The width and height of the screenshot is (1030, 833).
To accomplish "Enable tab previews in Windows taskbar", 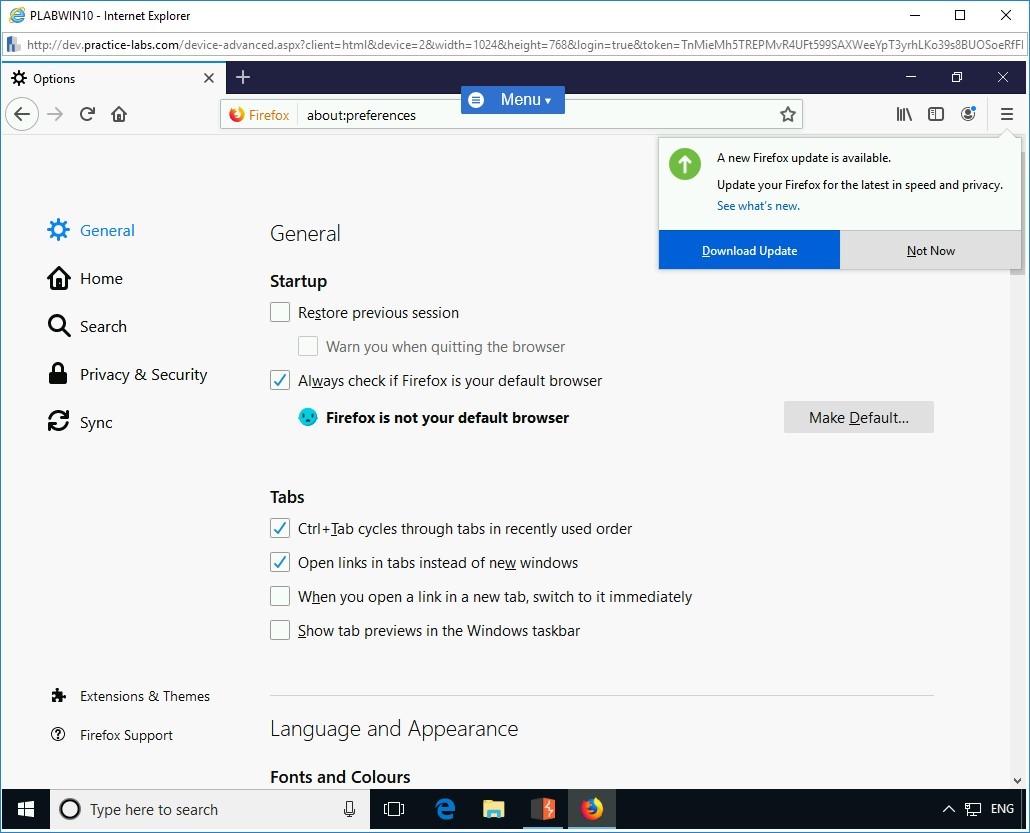I will click(x=280, y=630).
